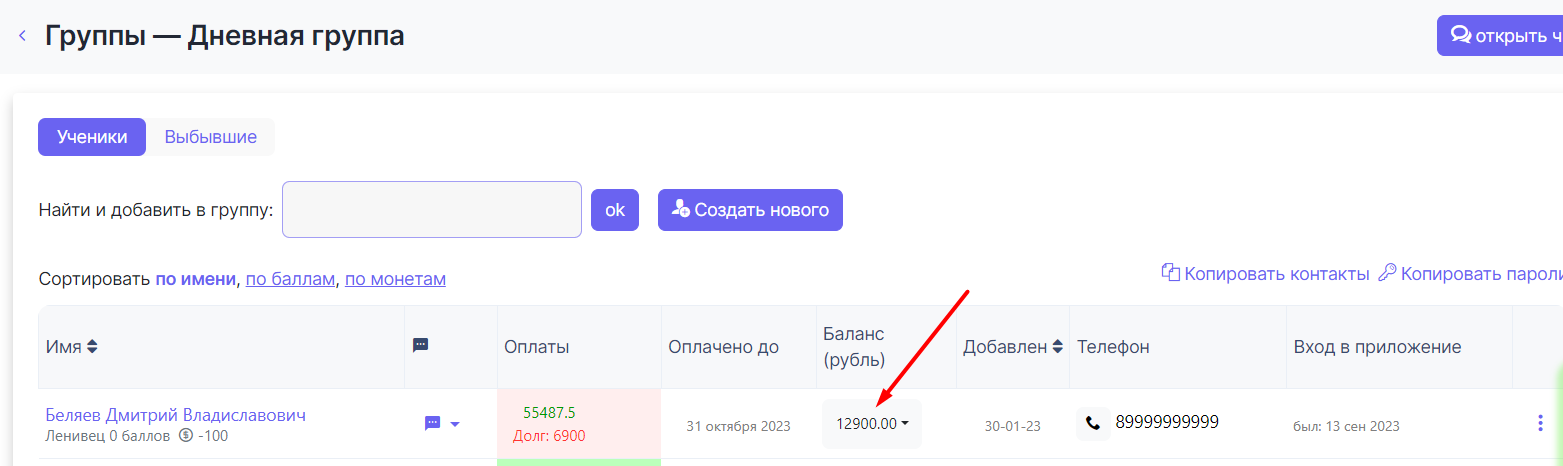Click the Оплаты column header
This screenshot has width=1563, height=466.
(537, 347)
